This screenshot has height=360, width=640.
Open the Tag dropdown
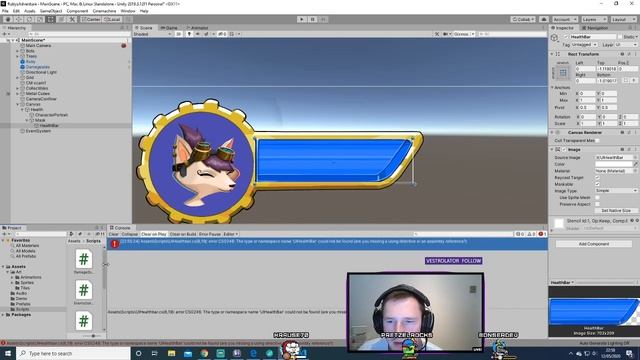coord(584,44)
